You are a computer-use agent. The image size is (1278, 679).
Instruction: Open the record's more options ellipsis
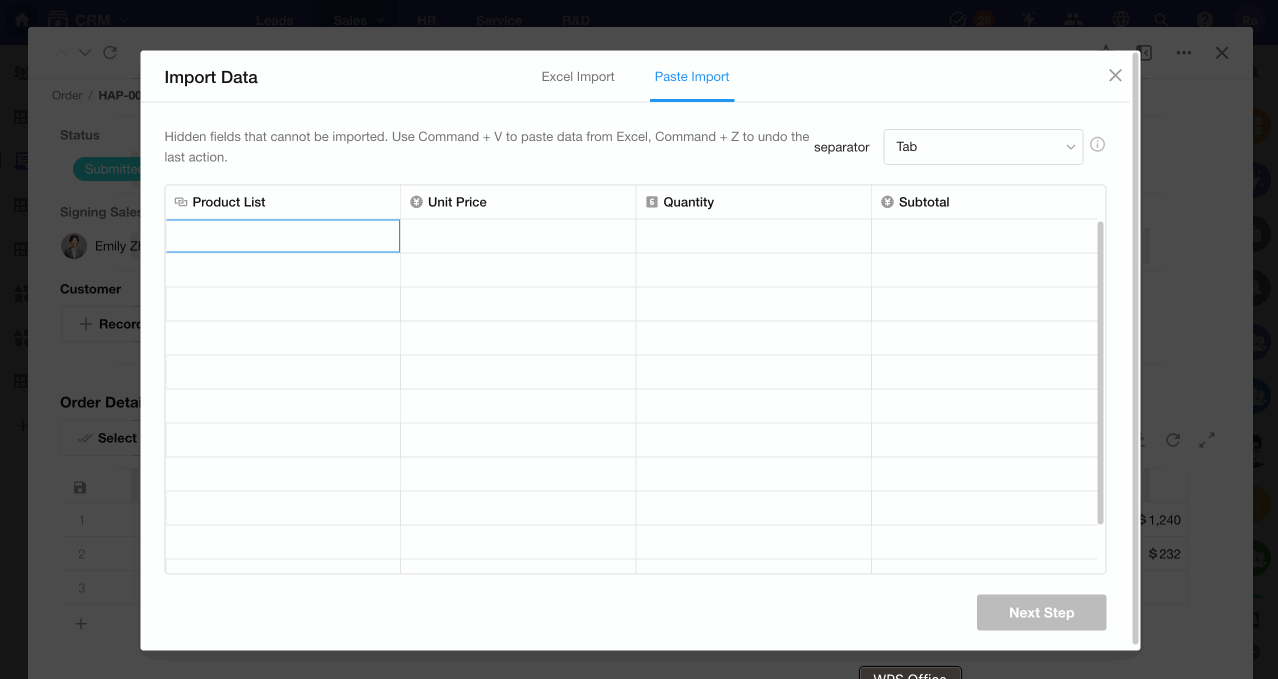pos(1184,53)
